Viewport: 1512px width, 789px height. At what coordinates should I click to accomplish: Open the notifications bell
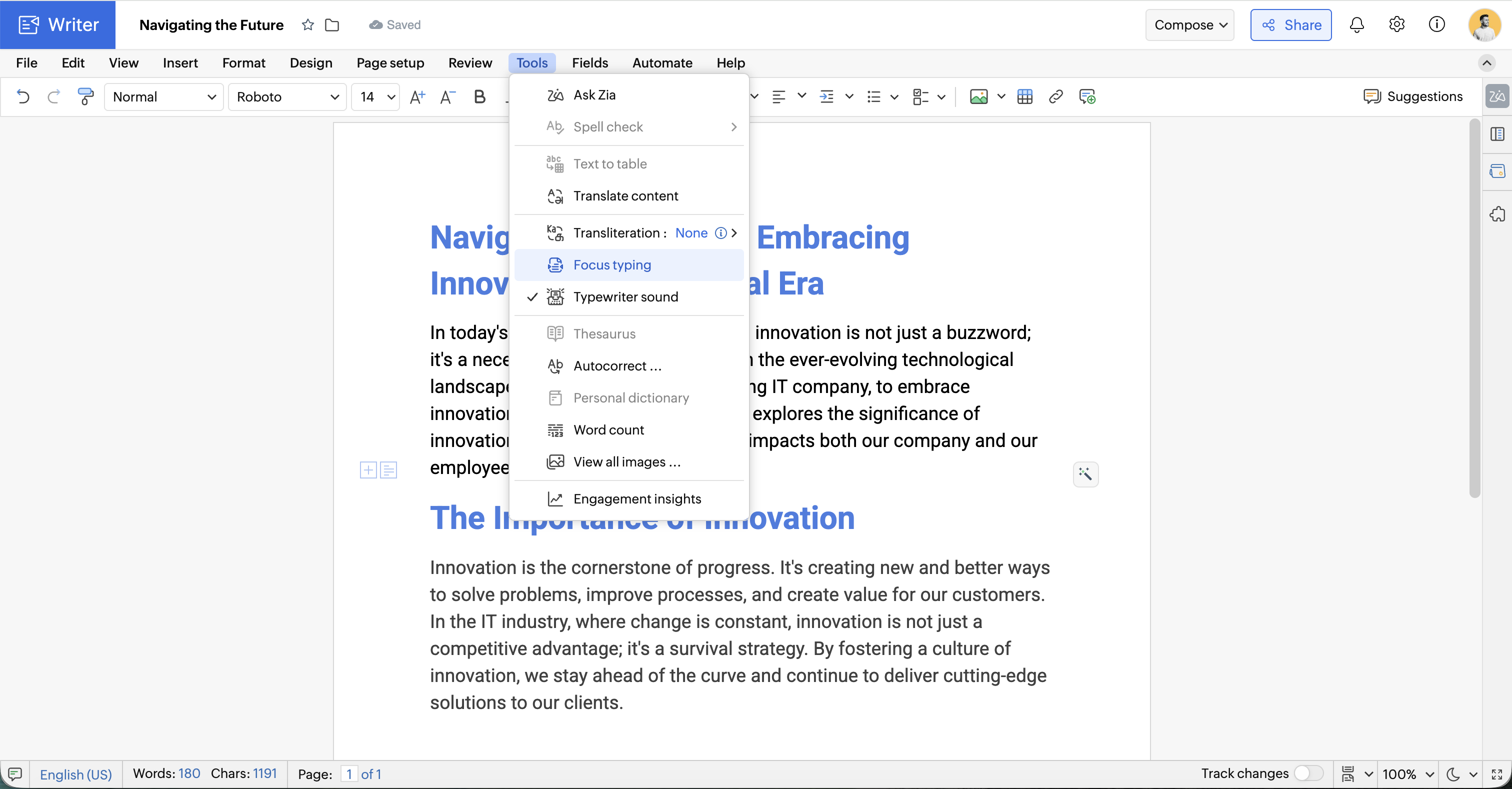point(1356,24)
